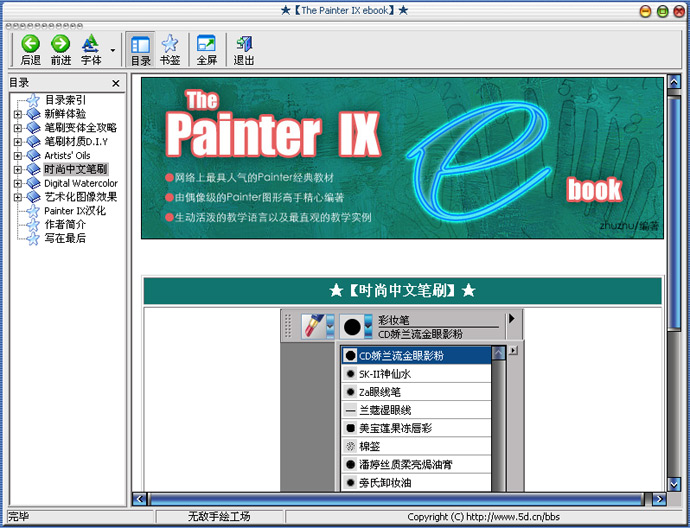Click the page vertical scroll up arrow
Screen dimensions: 690x528
click(x=674, y=81)
